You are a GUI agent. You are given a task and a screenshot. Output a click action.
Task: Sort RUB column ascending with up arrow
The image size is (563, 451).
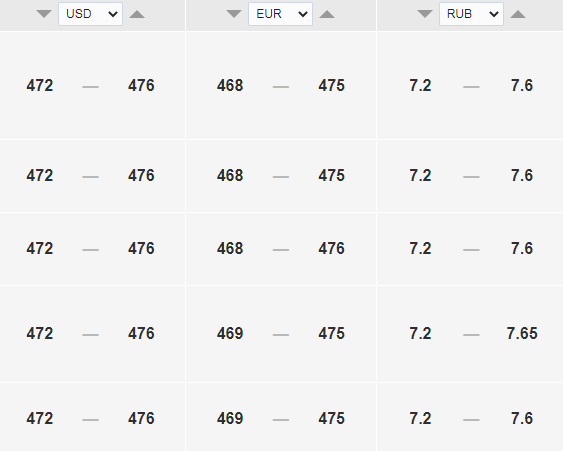coord(518,14)
